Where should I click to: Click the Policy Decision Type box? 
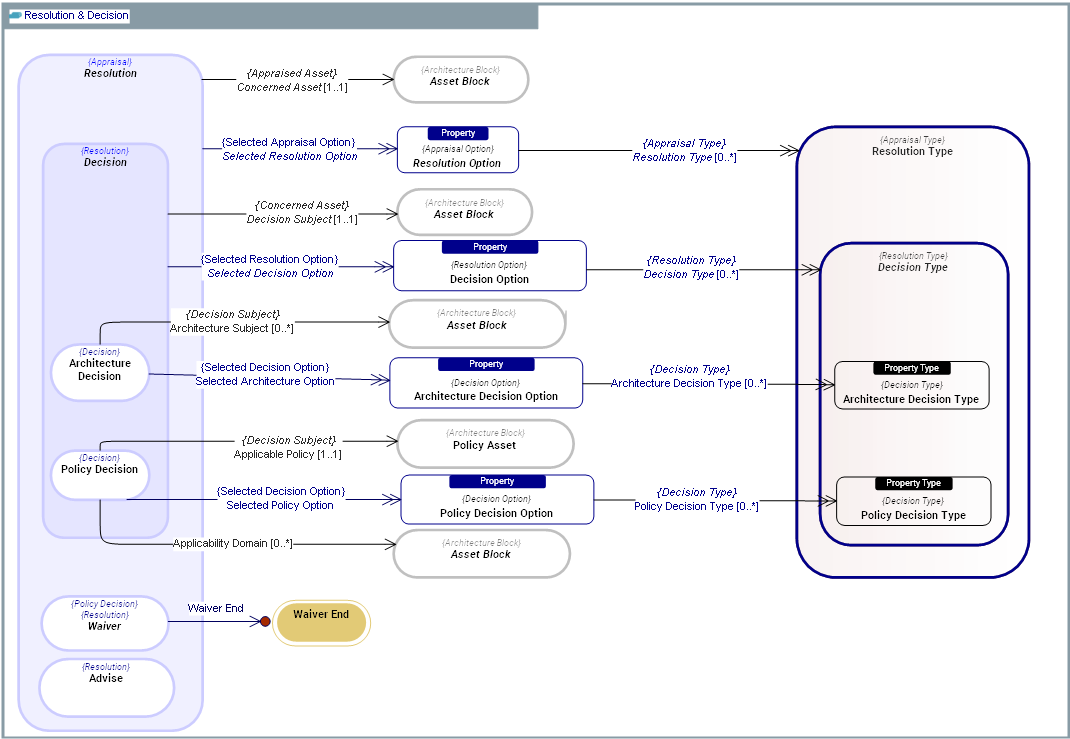913,508
